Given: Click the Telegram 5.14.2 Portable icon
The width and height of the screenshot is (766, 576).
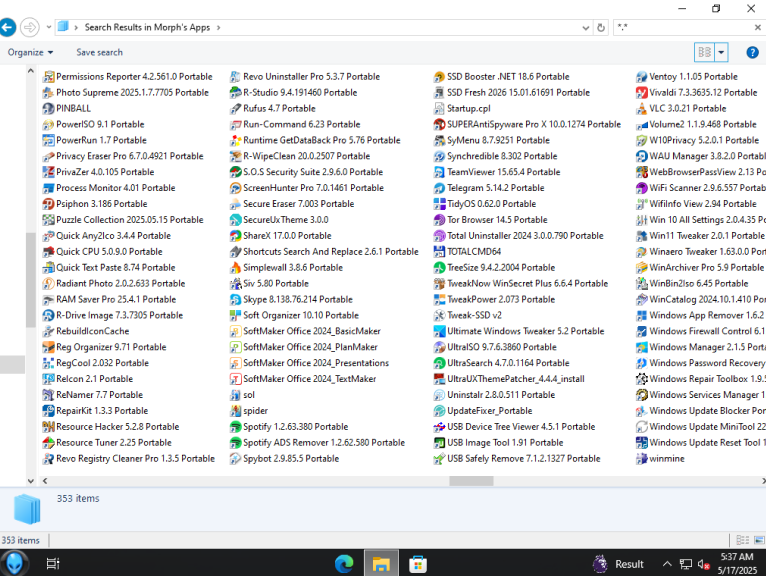Looking at the screenshot, I should point(439,188).
